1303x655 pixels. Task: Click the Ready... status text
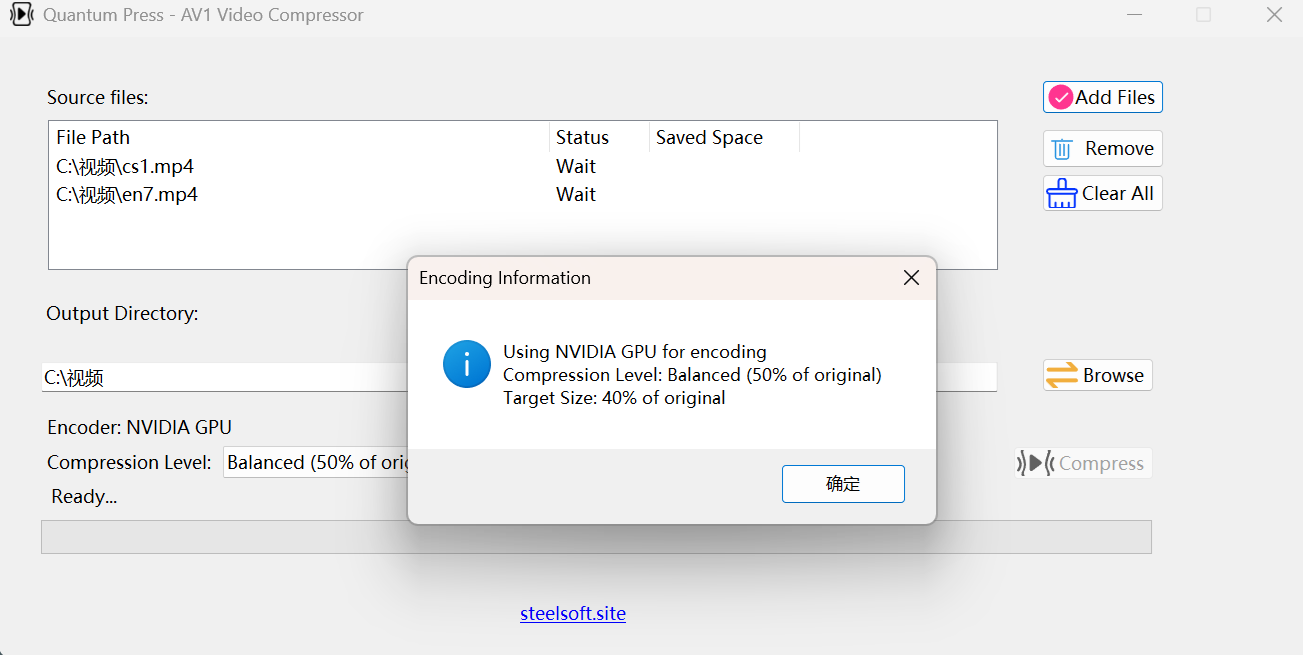pos(83,496)
